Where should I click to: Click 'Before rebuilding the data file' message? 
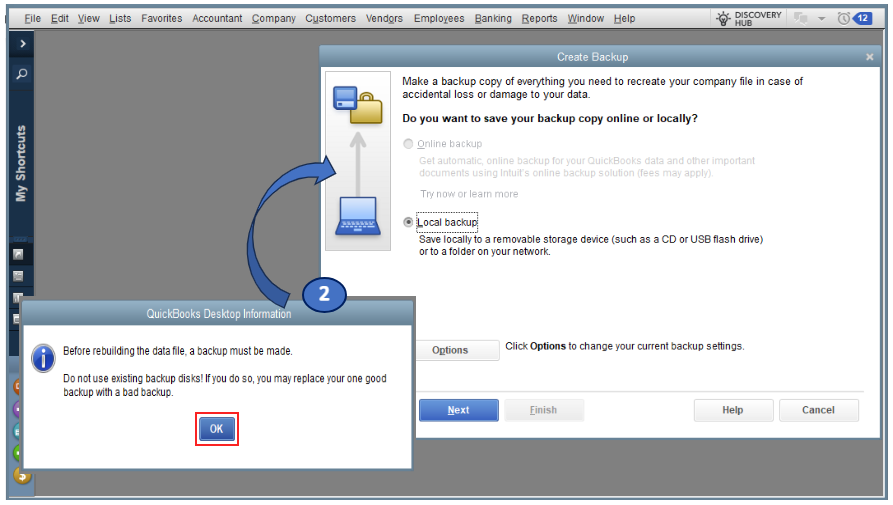coord(178,351)
